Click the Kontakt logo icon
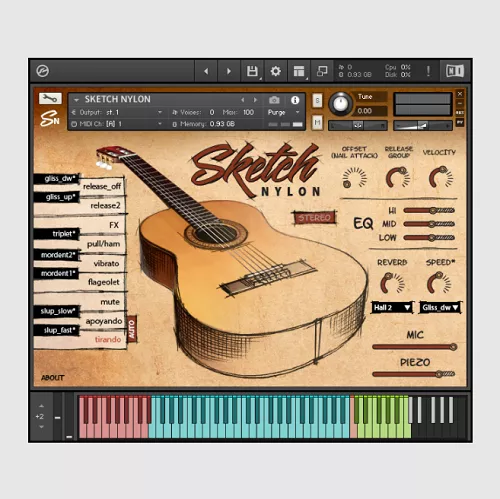The height and width of the screenshot is (499, 500). click(42, 71)
